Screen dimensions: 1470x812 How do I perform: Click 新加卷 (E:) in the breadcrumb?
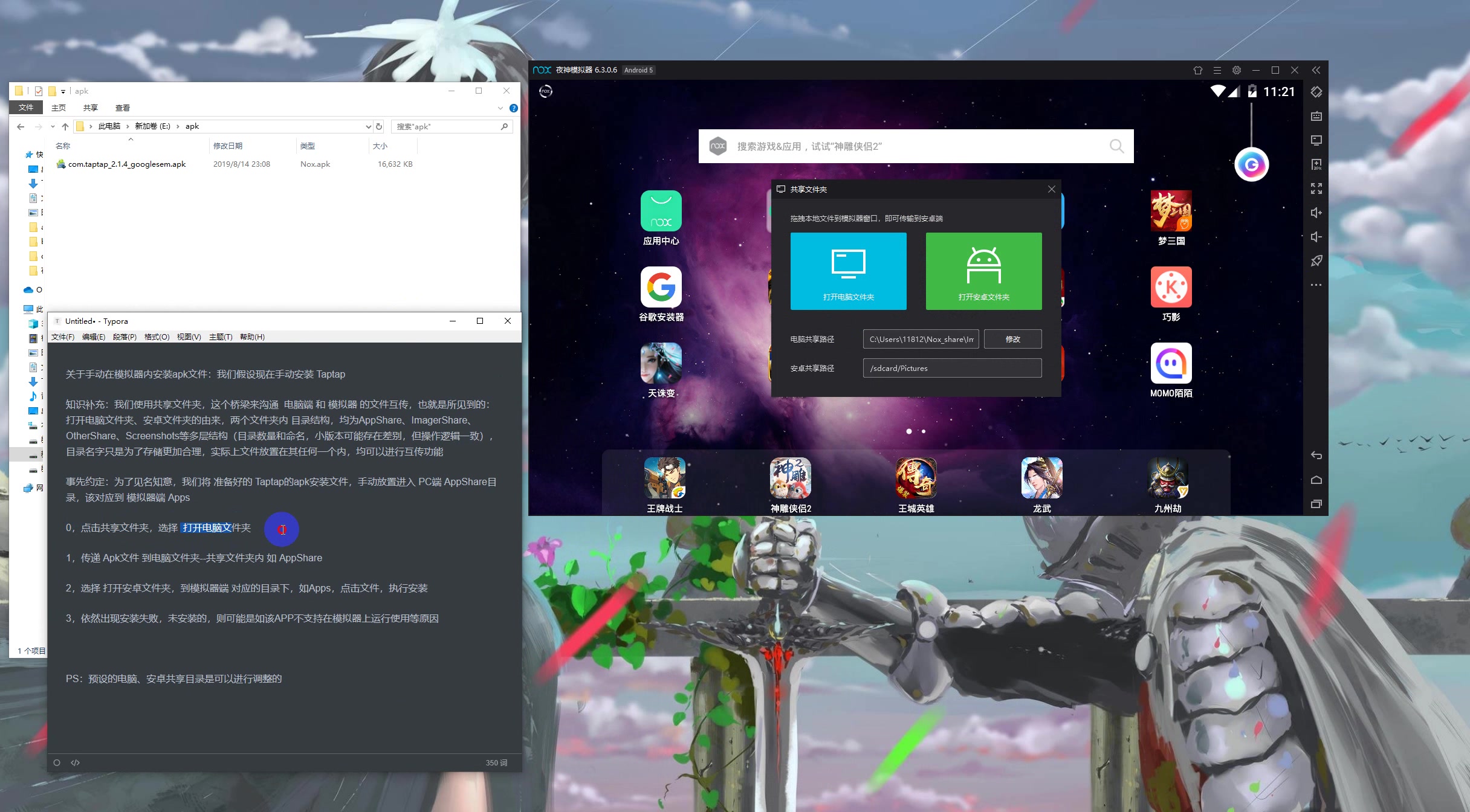tap(152, 126)
